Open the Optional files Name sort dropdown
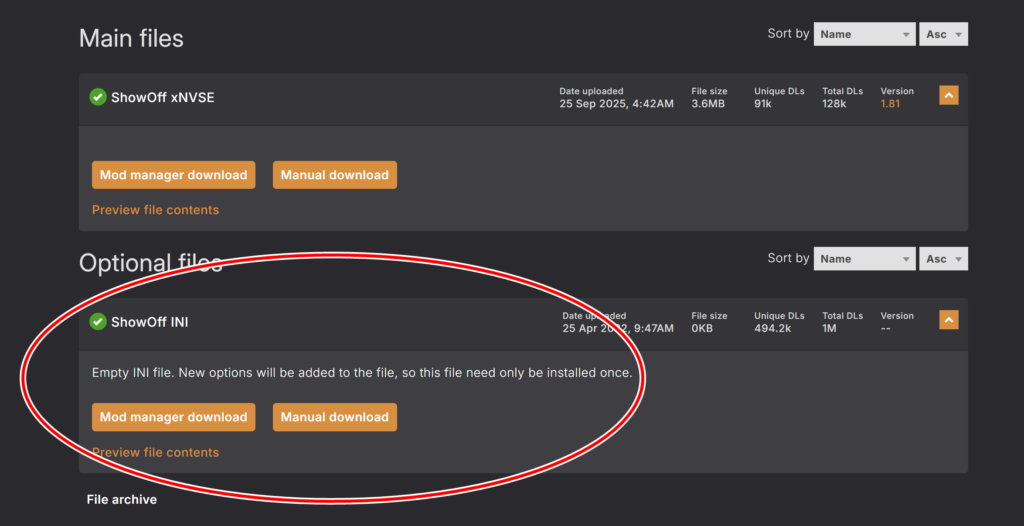This screenshot has height=526, width=1024. 864,259
